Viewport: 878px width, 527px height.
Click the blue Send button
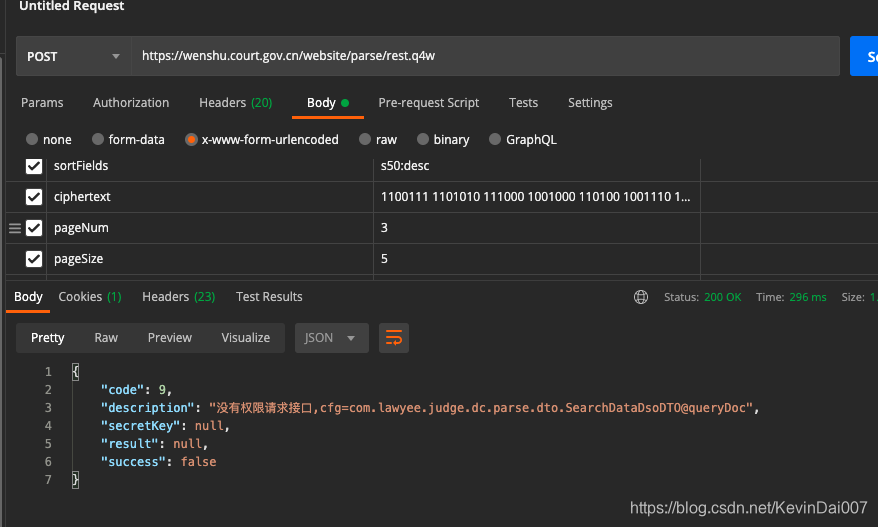pyautogui.click(x=863, y=56)
